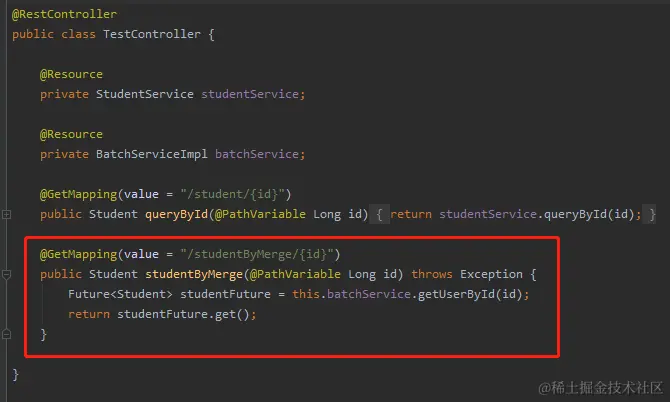This screenshot has height=402, width=670.
Task: Collapse the studentByMerge method at its gutter fold marker
Action: click(6, 274)
